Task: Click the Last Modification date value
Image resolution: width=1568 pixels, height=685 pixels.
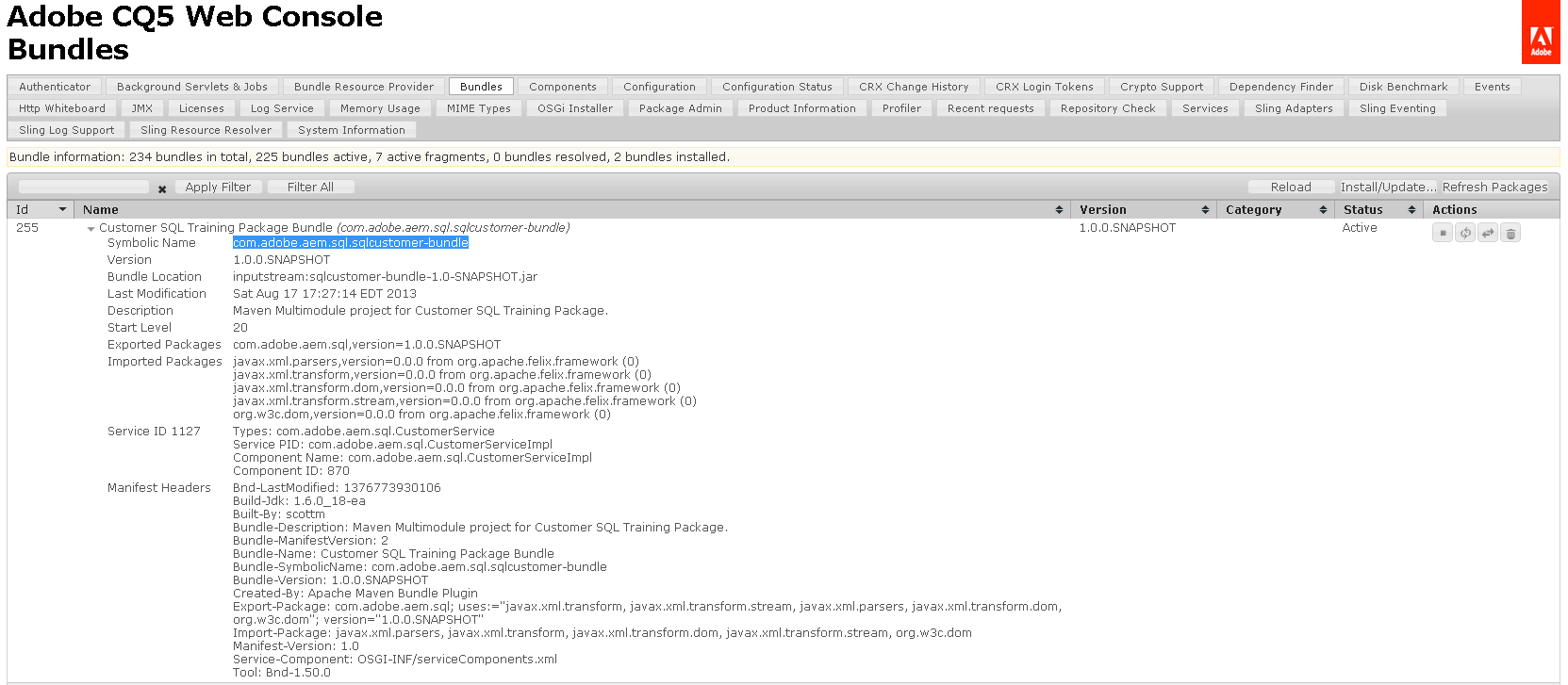Action: coord(324,294)
